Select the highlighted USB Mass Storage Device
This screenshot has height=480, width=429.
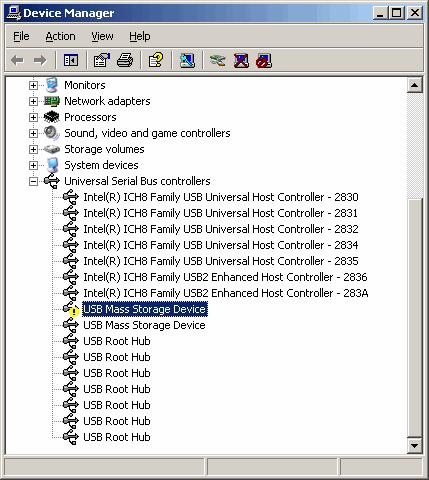click(x=145, y=309)
